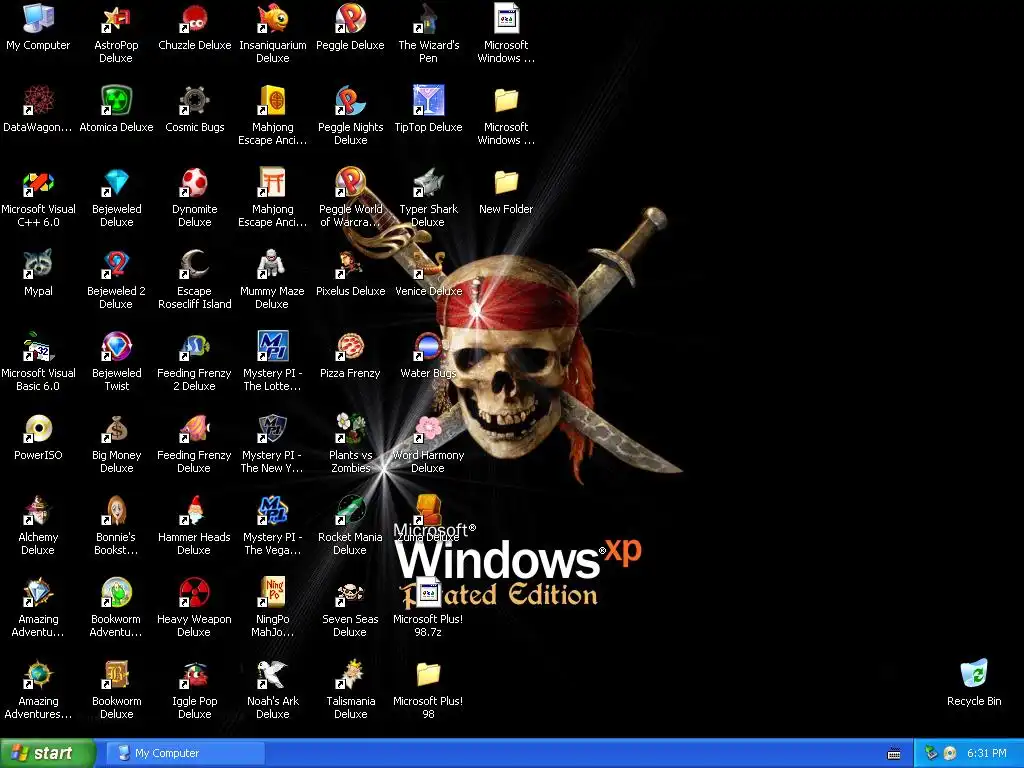Select Mystery PI - The New York icon
1024x768 pixels.
[x=272, y=429]
